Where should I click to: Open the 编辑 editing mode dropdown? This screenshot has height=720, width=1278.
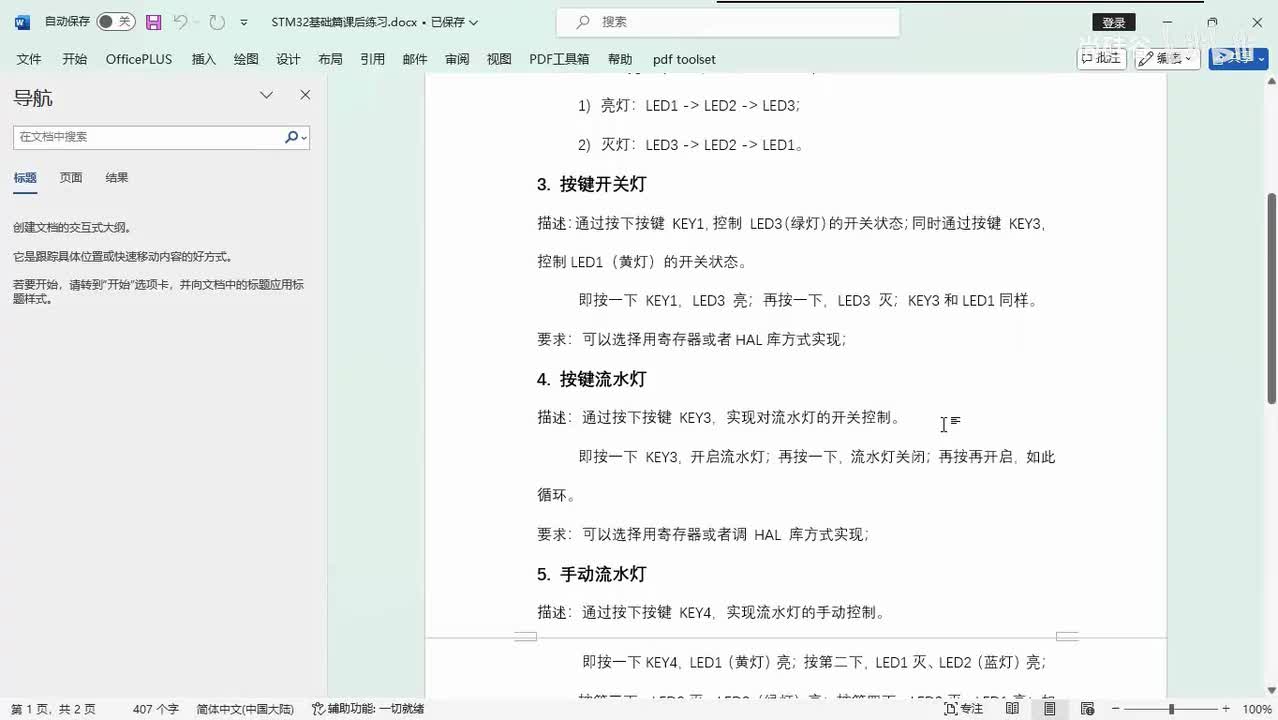pos(1167,58)
